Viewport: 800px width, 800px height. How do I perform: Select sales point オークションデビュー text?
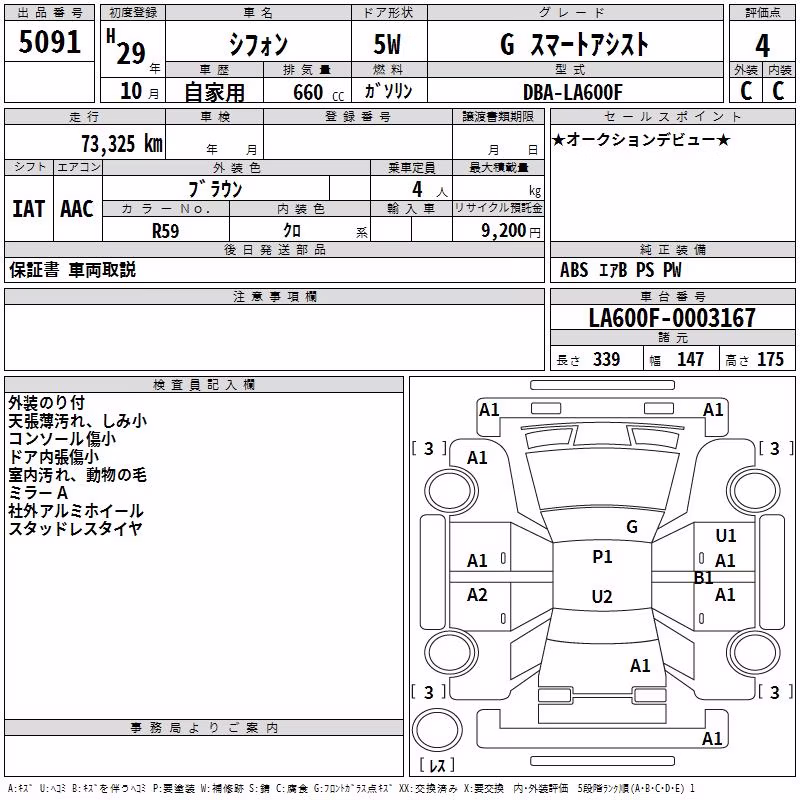point(641,139)
